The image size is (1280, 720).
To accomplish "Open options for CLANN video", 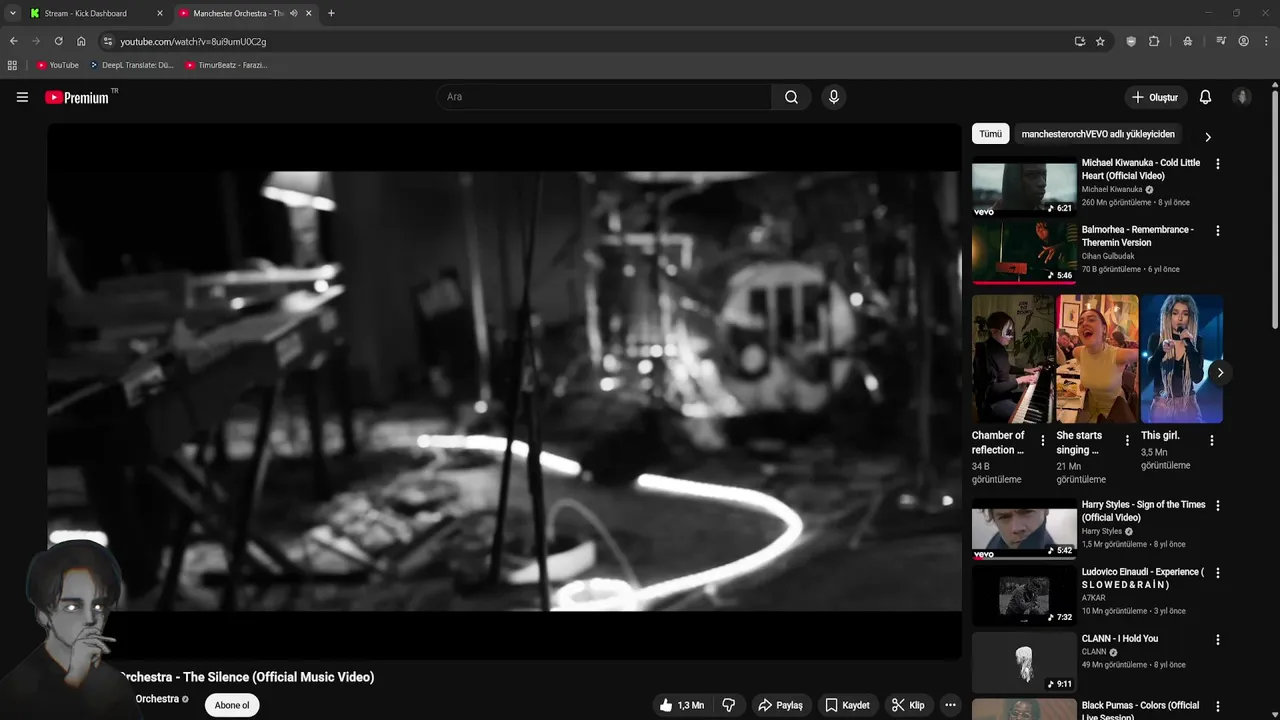I will (1217, 640).
